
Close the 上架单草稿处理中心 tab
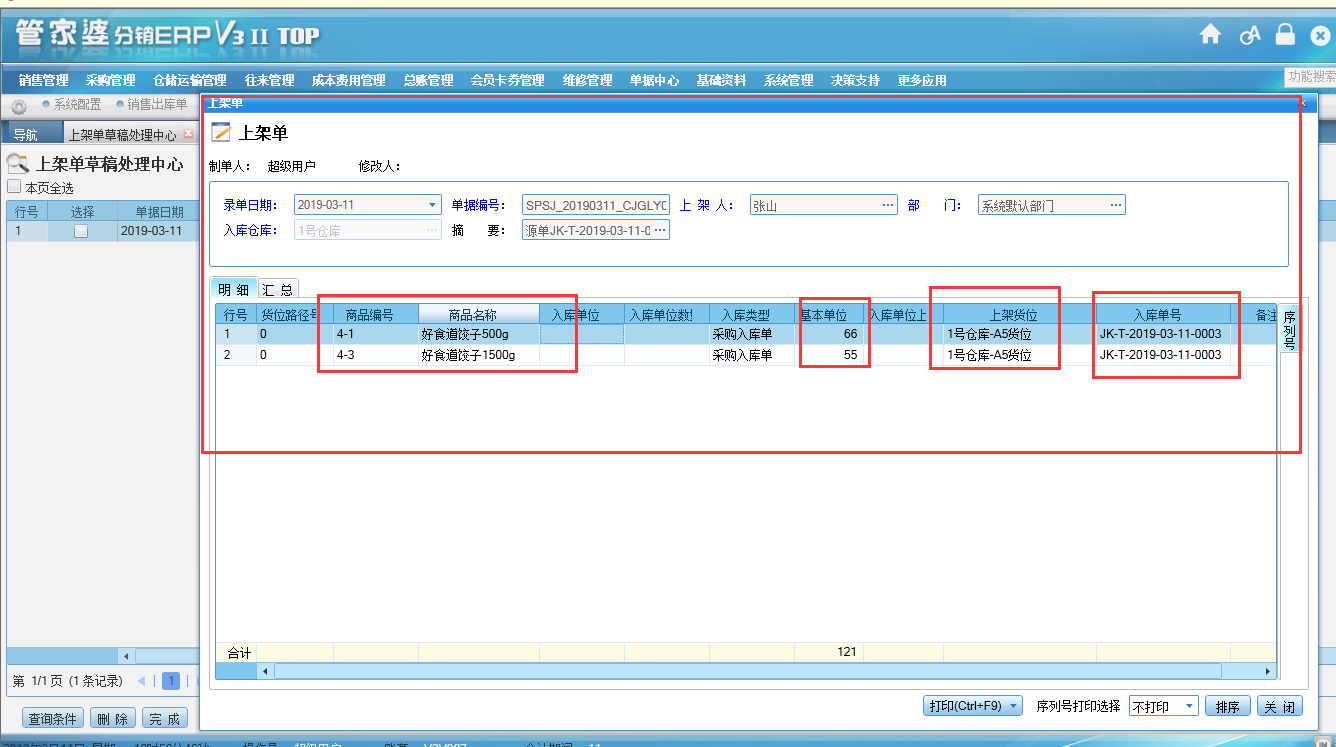pos(188,134)
